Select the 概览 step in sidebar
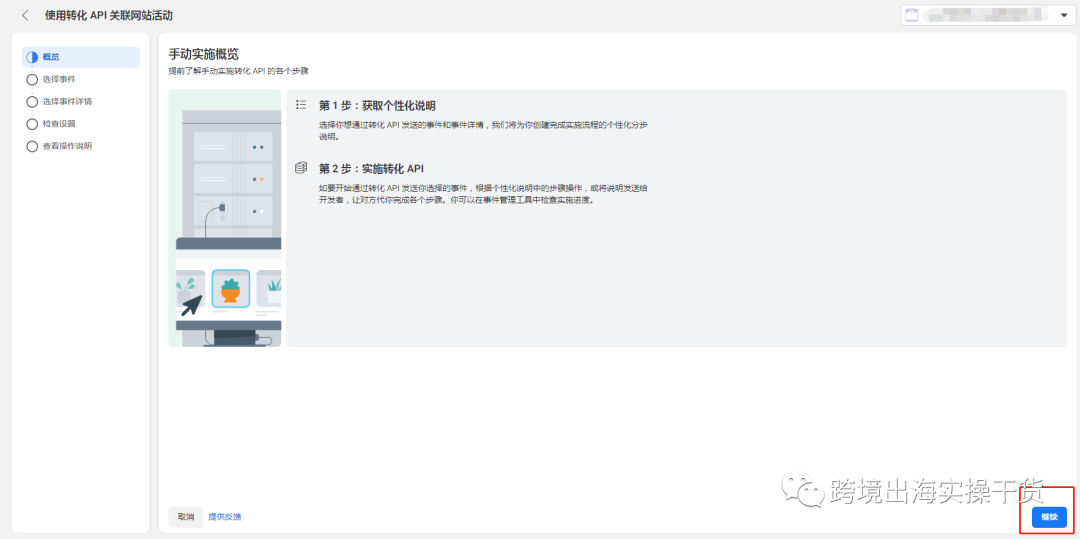 click(x=81, y=57)
